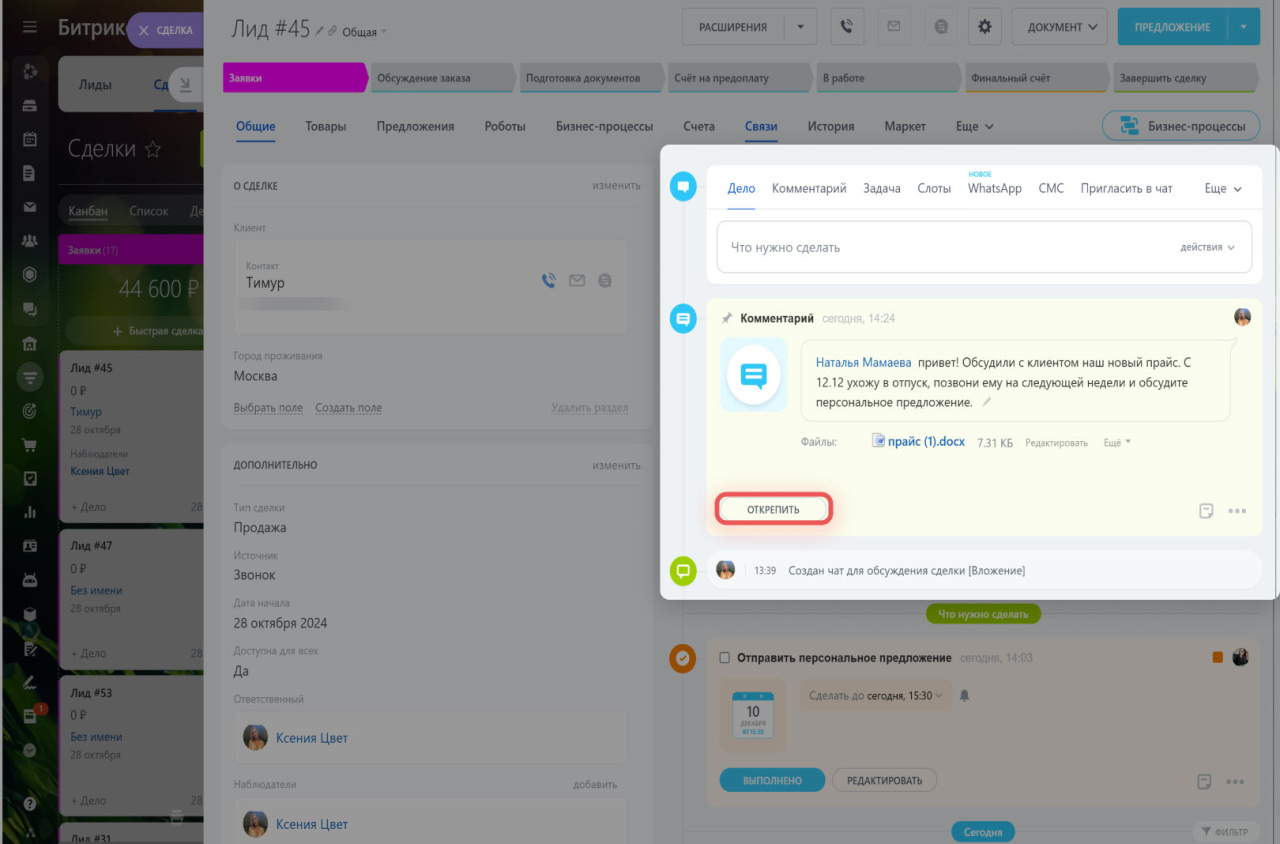Check the Отправить персональное предложение checkbox

click(725, 658)
